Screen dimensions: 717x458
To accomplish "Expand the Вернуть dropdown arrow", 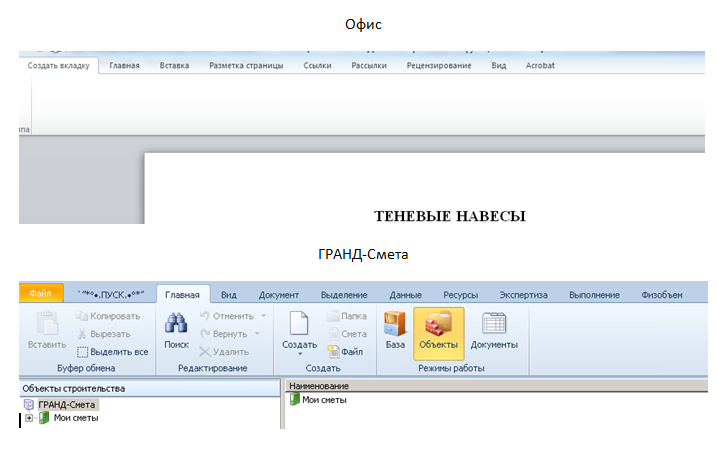I will click(x=257, y=334).
